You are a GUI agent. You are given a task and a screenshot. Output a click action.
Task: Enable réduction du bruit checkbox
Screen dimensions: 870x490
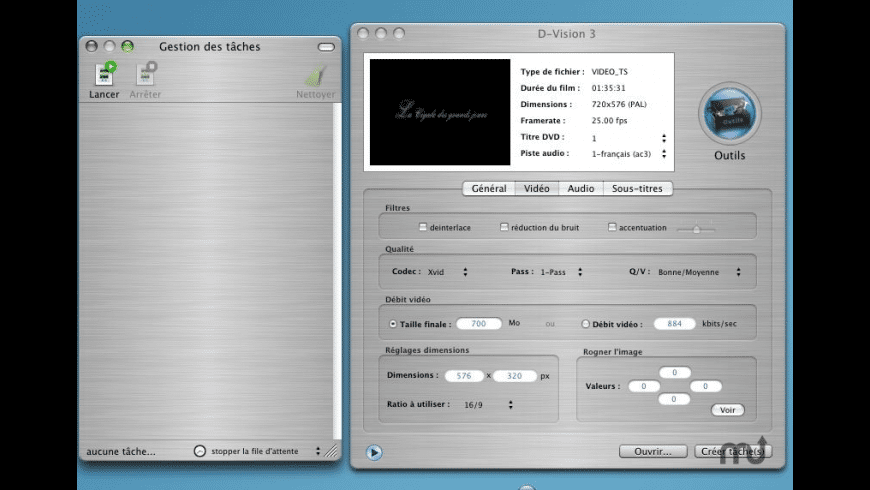[505, 227]
